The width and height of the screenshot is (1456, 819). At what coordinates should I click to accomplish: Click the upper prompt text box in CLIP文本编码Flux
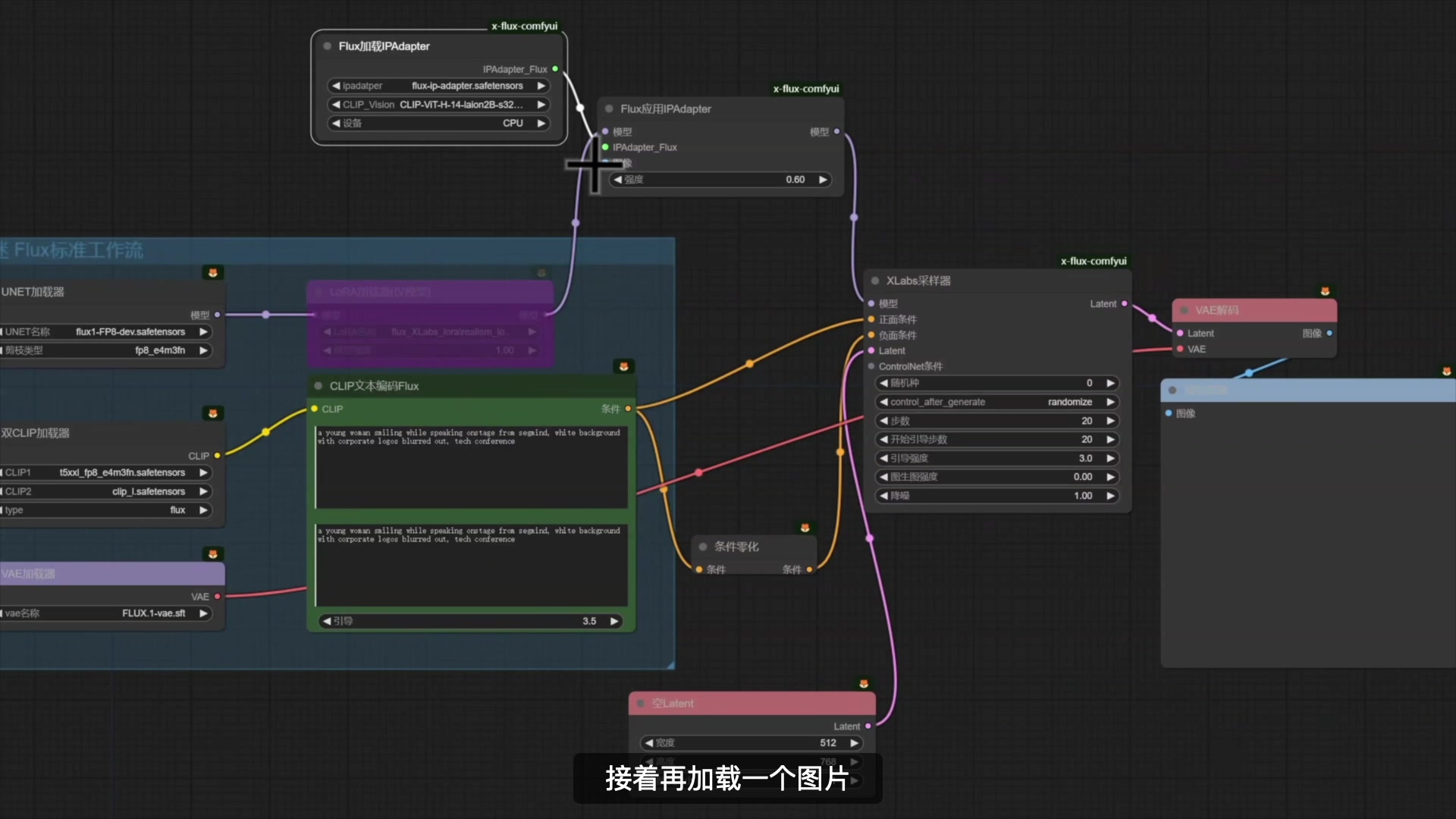(471, 466)
